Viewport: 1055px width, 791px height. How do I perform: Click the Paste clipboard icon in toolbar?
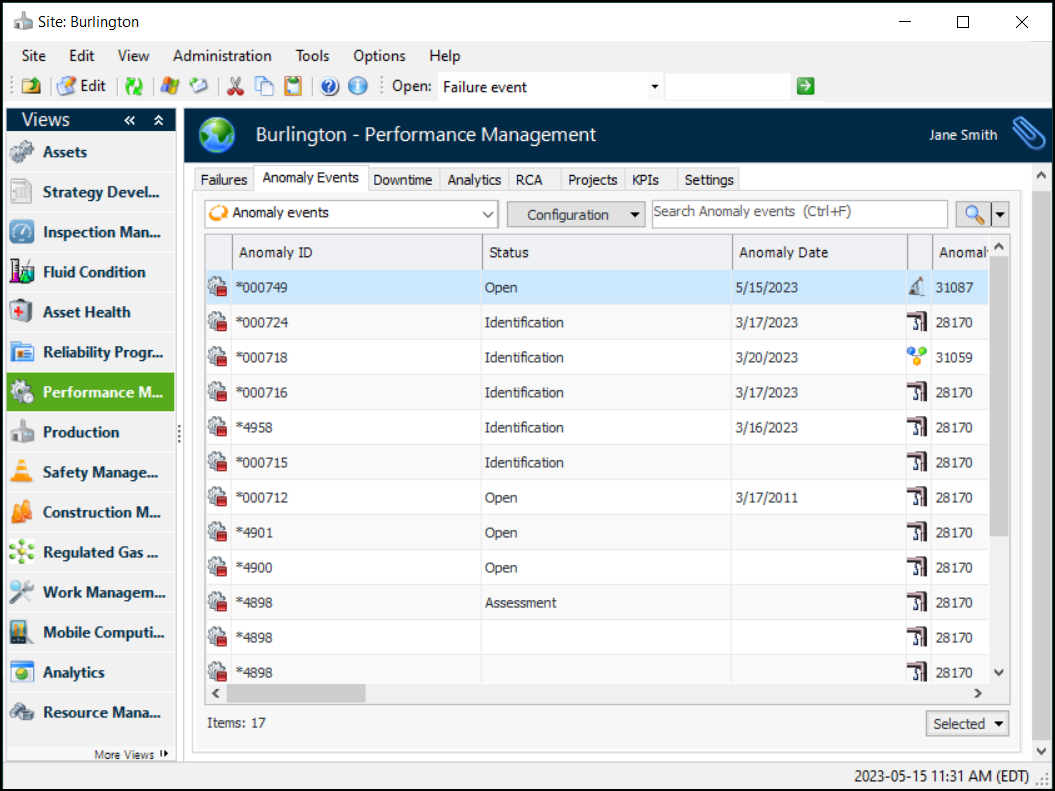coord(292,87)
